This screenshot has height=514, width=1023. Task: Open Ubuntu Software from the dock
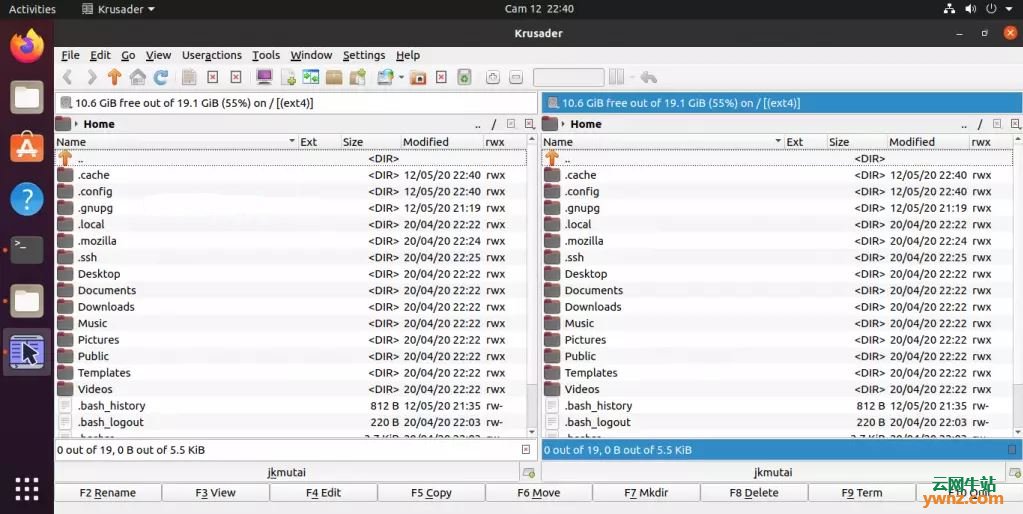coord(27,147)
